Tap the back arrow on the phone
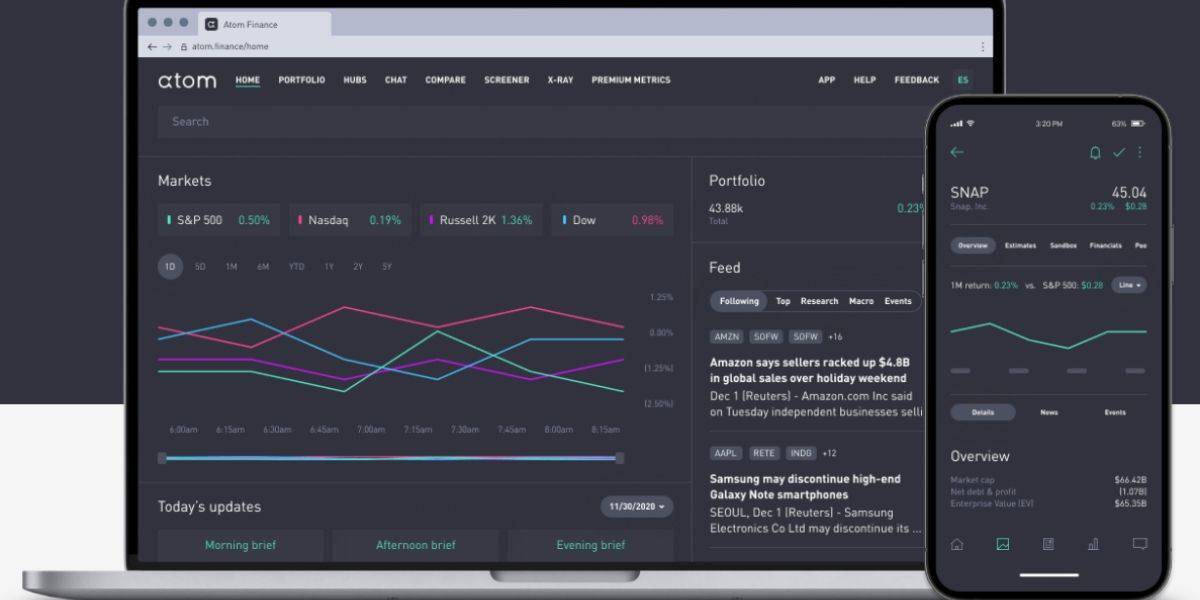 [x=957, y=152]
